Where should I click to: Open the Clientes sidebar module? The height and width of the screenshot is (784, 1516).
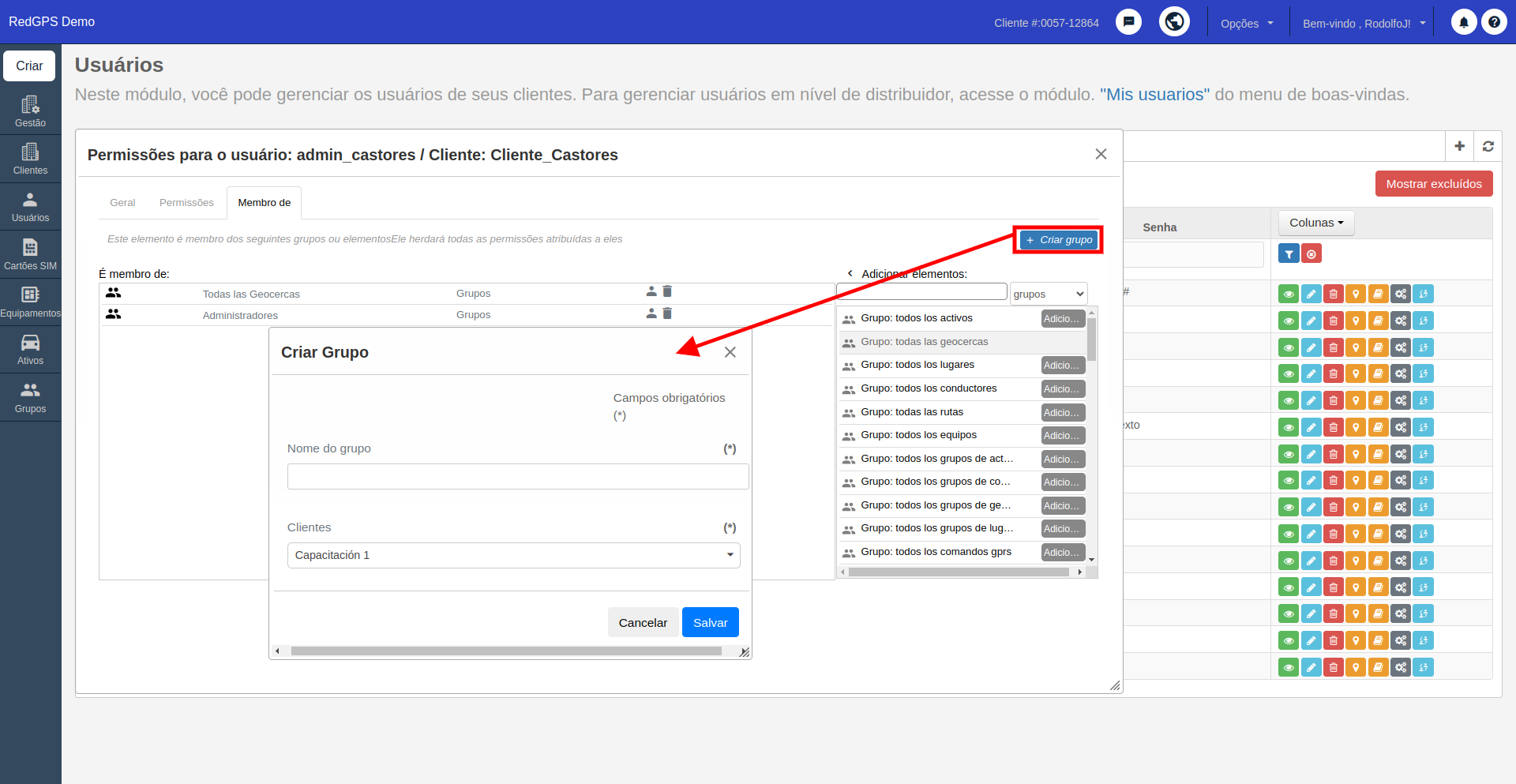[30, 159]
